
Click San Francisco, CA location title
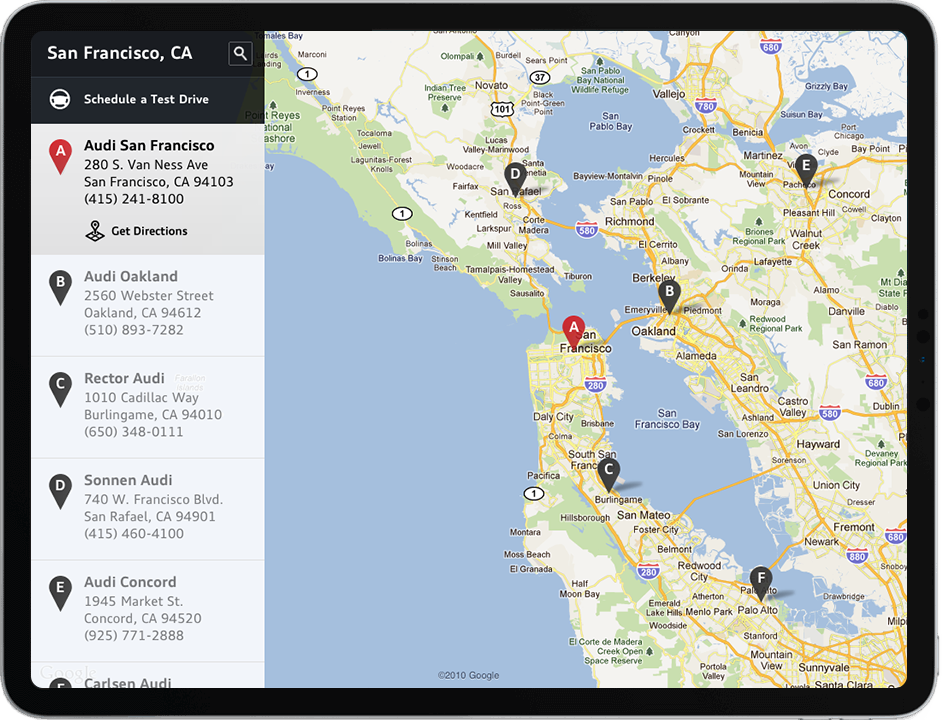point(120,53)
